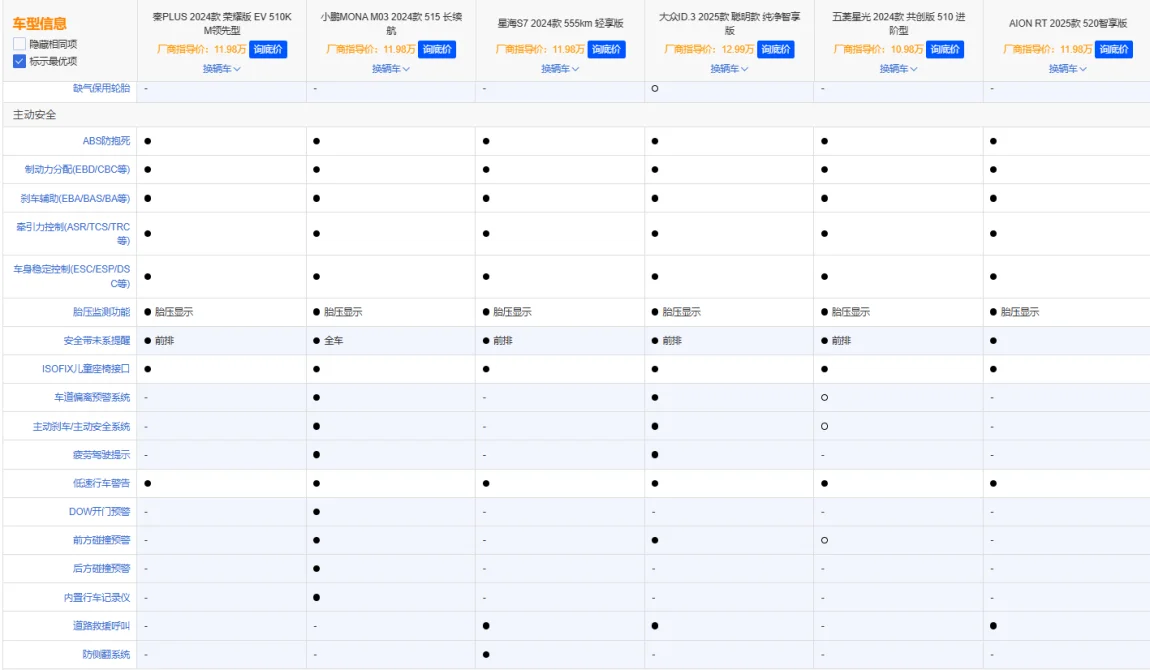Viewport: 1150px width, 670px height.
Task: Open 换辆车 dropdown under 五菱星光
Action: 898,69
